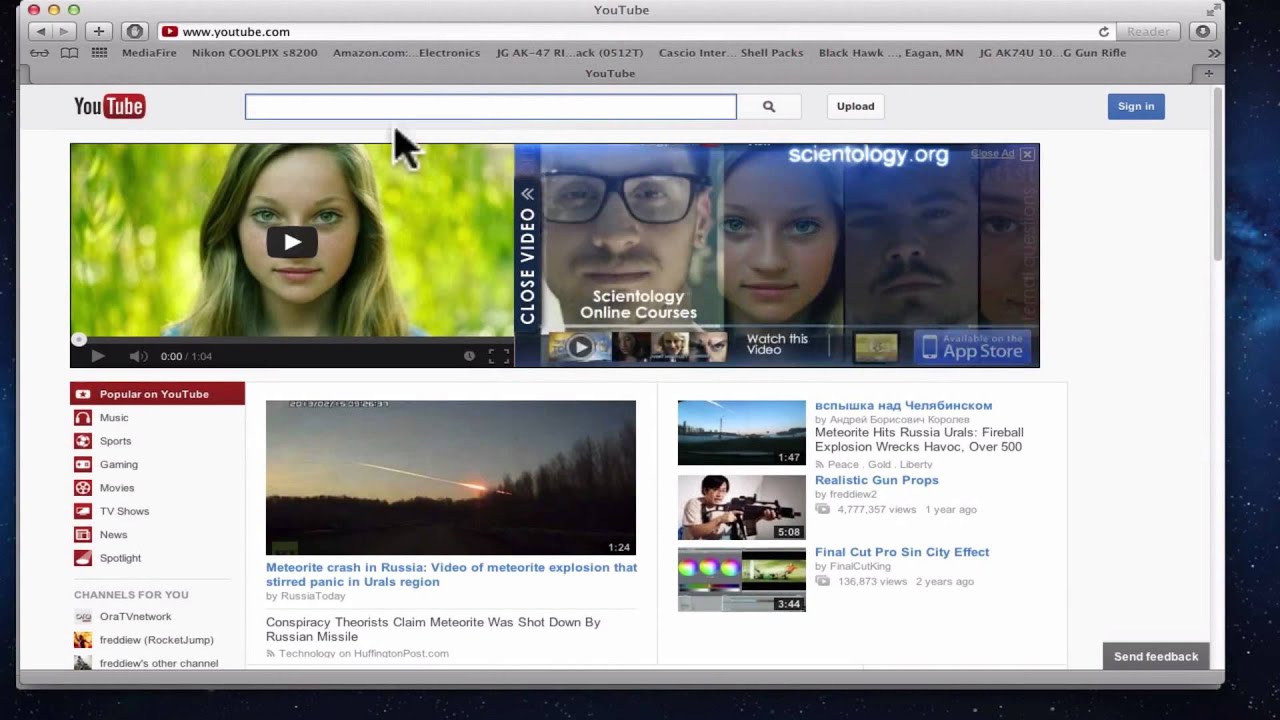Screen dimensions: 1280x720
Task: Click the plus add-bookmark toolbar button
Action: tap(98, 32)
